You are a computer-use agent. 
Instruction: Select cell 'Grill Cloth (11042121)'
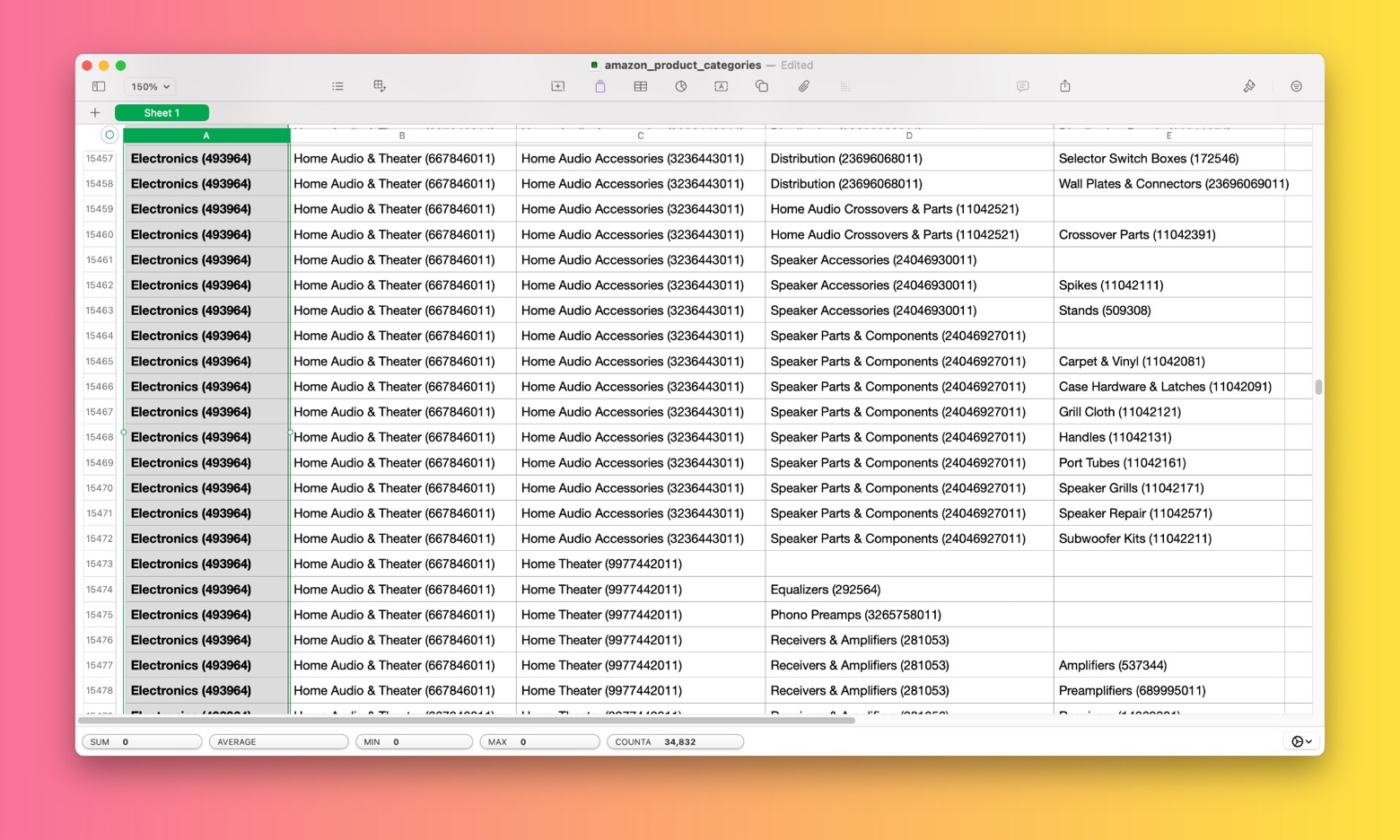click(1168, 412)
